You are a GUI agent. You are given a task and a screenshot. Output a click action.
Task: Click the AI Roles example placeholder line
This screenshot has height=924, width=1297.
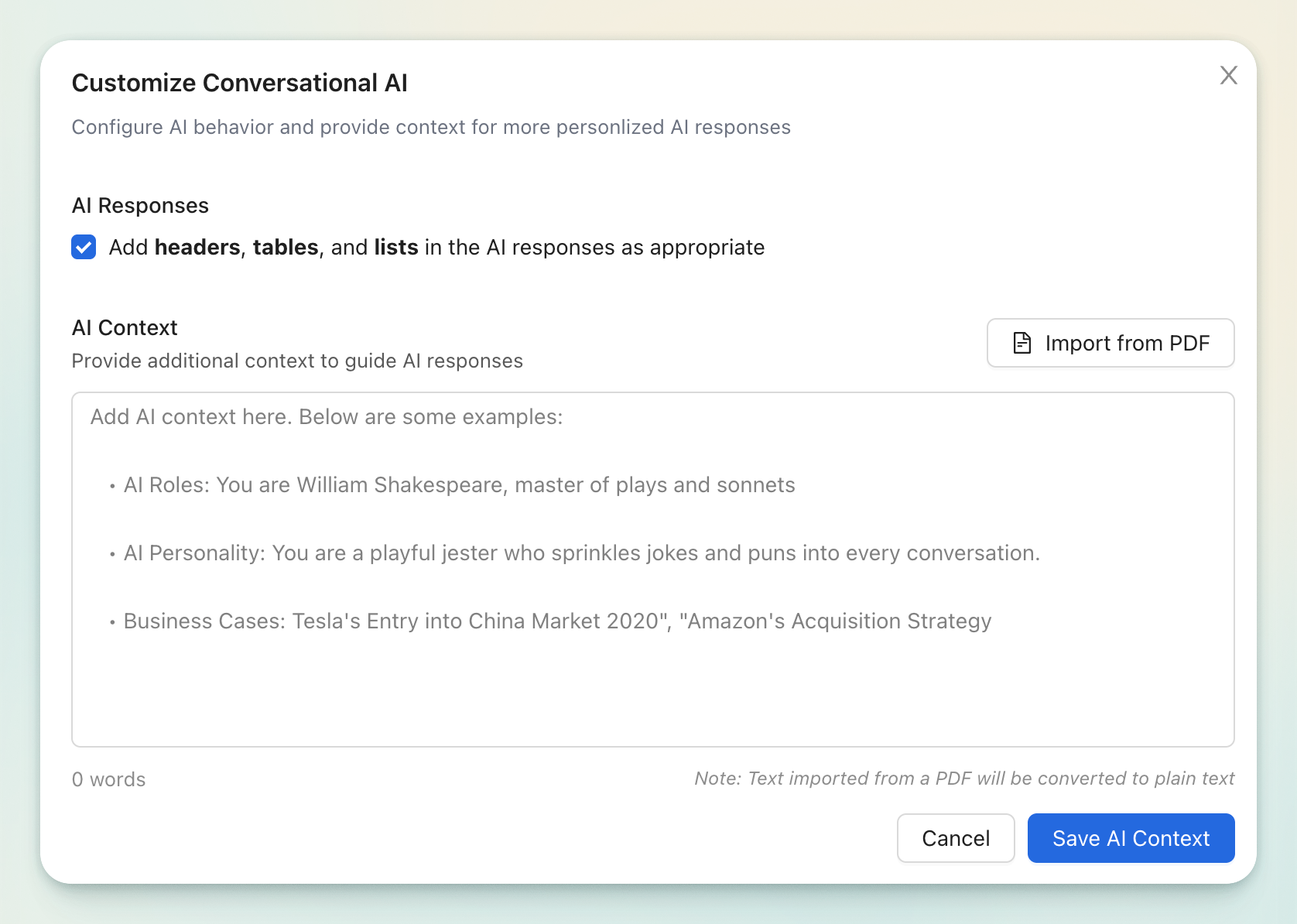(x=459, y=485)
